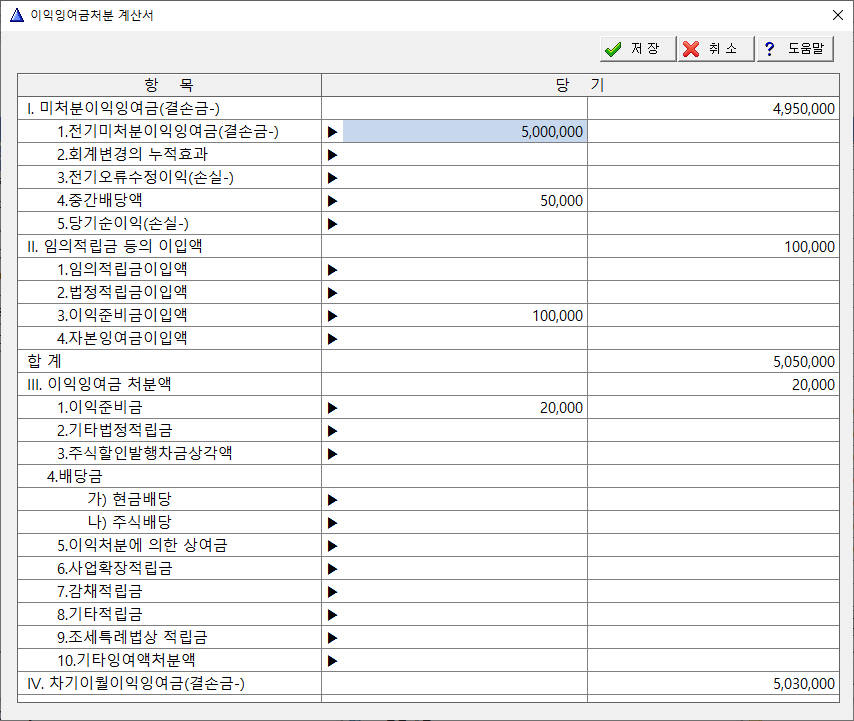Click arrow for 가) 현금배당 row
854x721 pixels.
click(332, 500)
